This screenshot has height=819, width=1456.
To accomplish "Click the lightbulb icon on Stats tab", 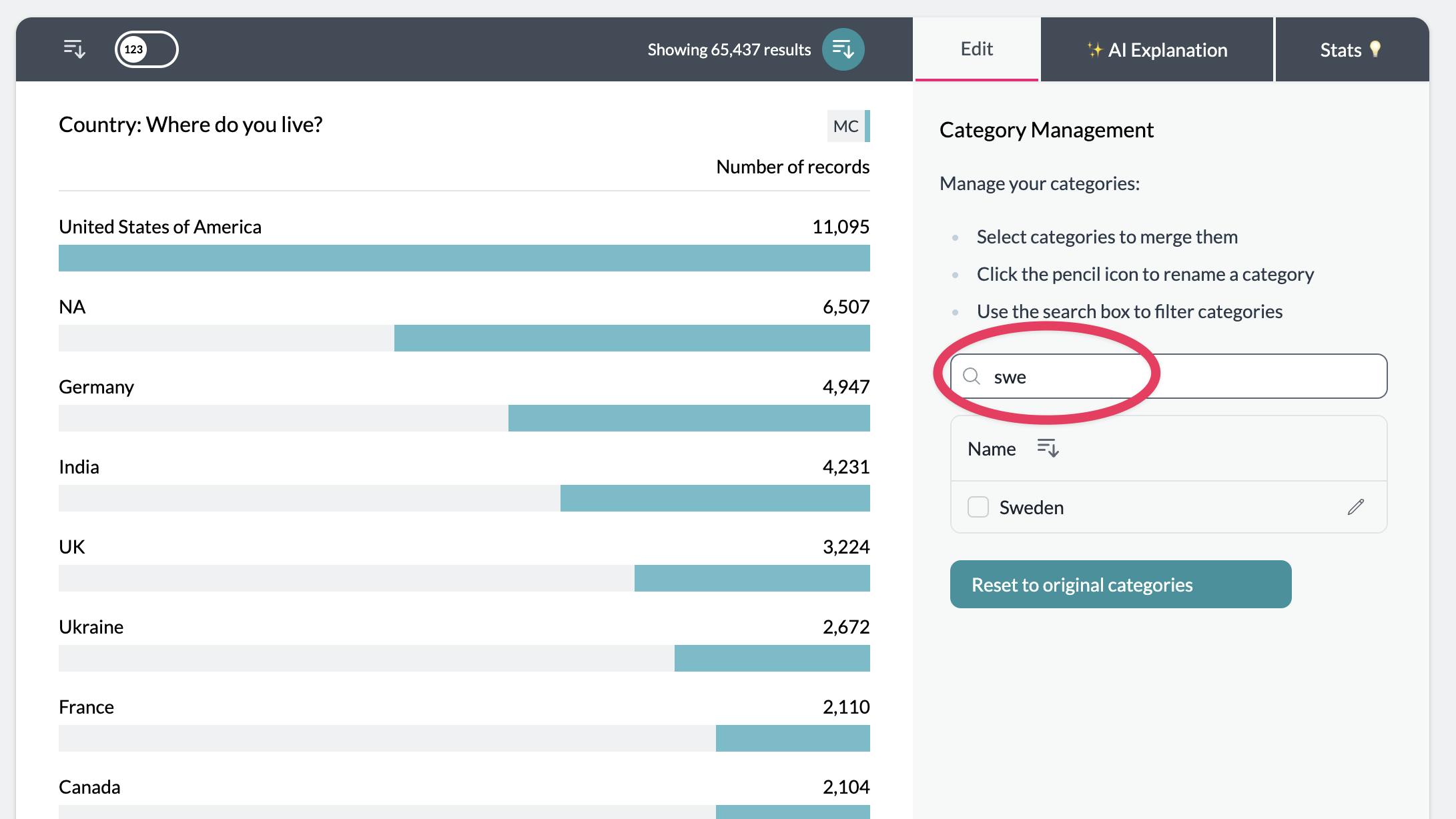I will [x=1375, y=49].
